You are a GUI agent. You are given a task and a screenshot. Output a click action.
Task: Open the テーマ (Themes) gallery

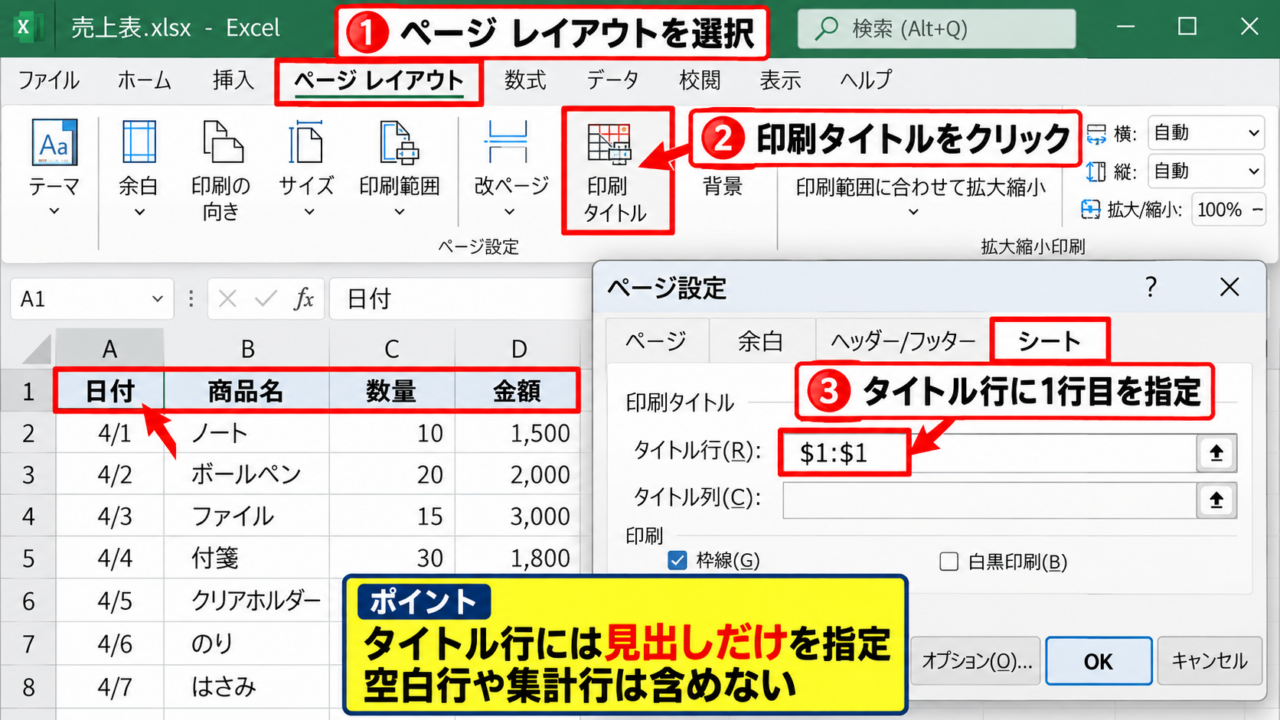pos(54,168)
